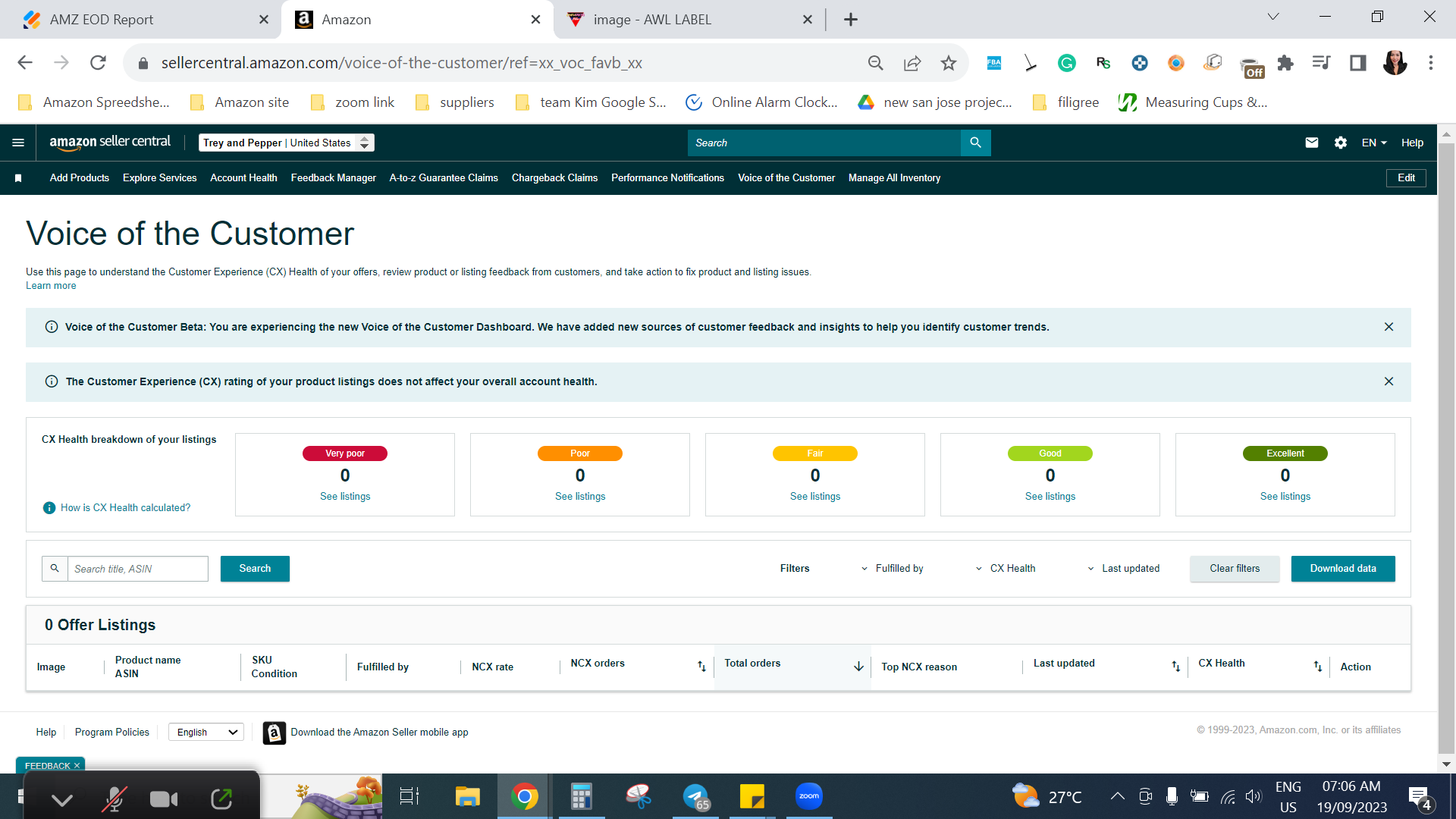Sort by Last updated column arrows

[x=1175, y=667]
